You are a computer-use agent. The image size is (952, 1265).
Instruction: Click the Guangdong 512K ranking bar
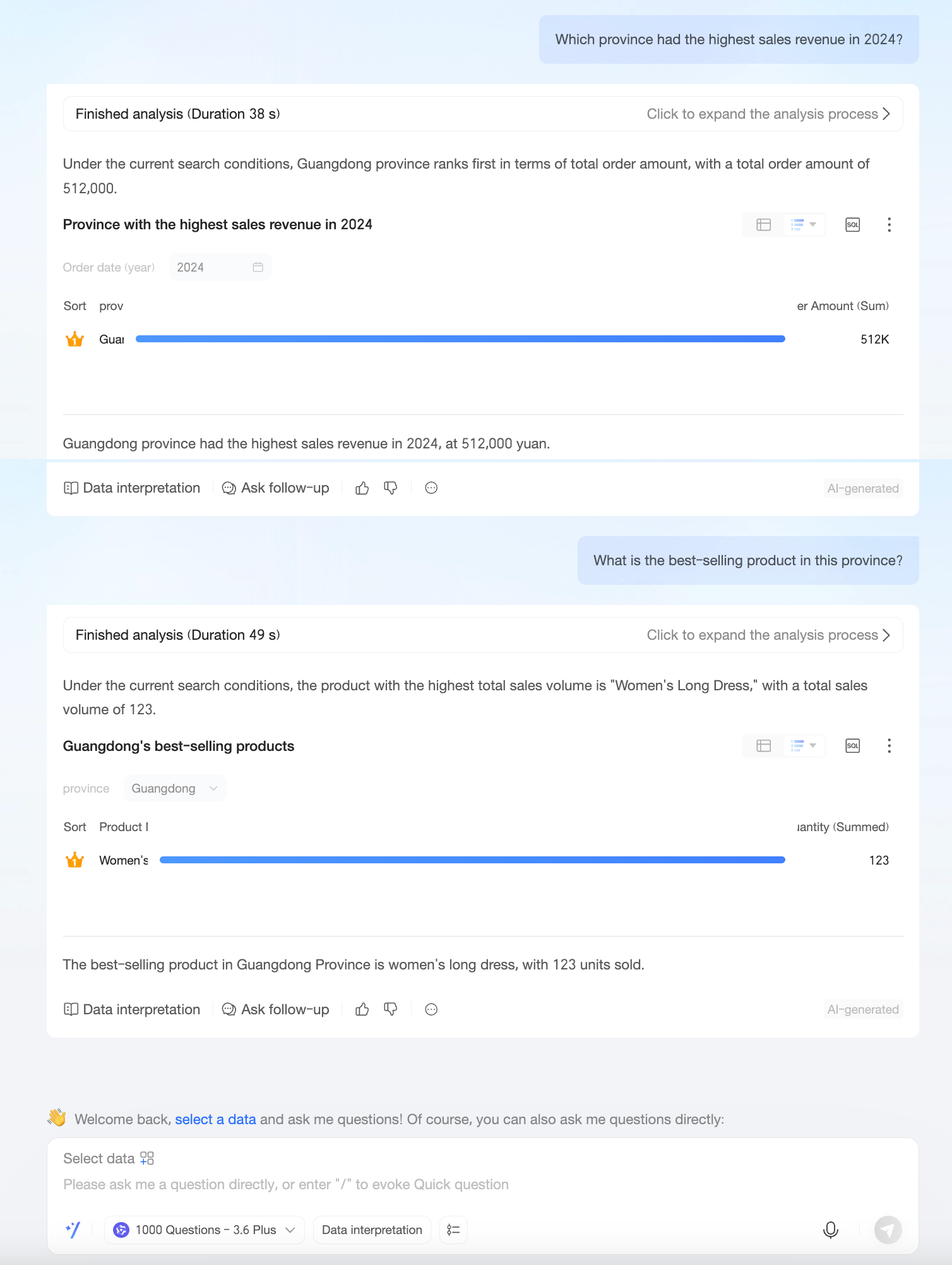point(460,339)
